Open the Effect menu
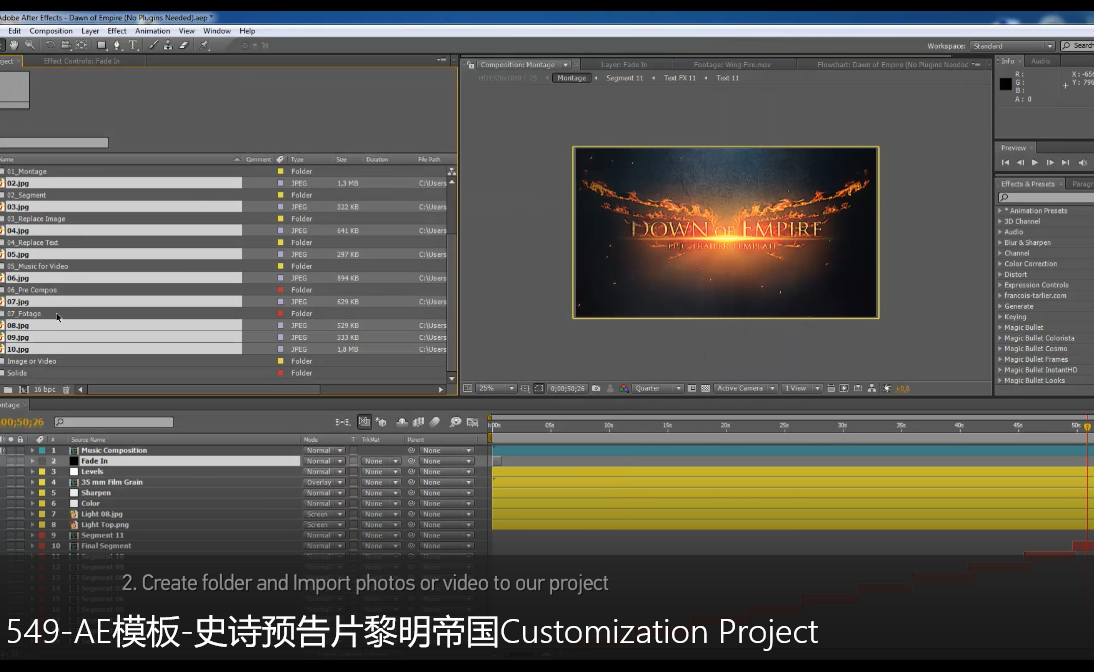This screenshot has width=1094, height=672. (117, 31)
